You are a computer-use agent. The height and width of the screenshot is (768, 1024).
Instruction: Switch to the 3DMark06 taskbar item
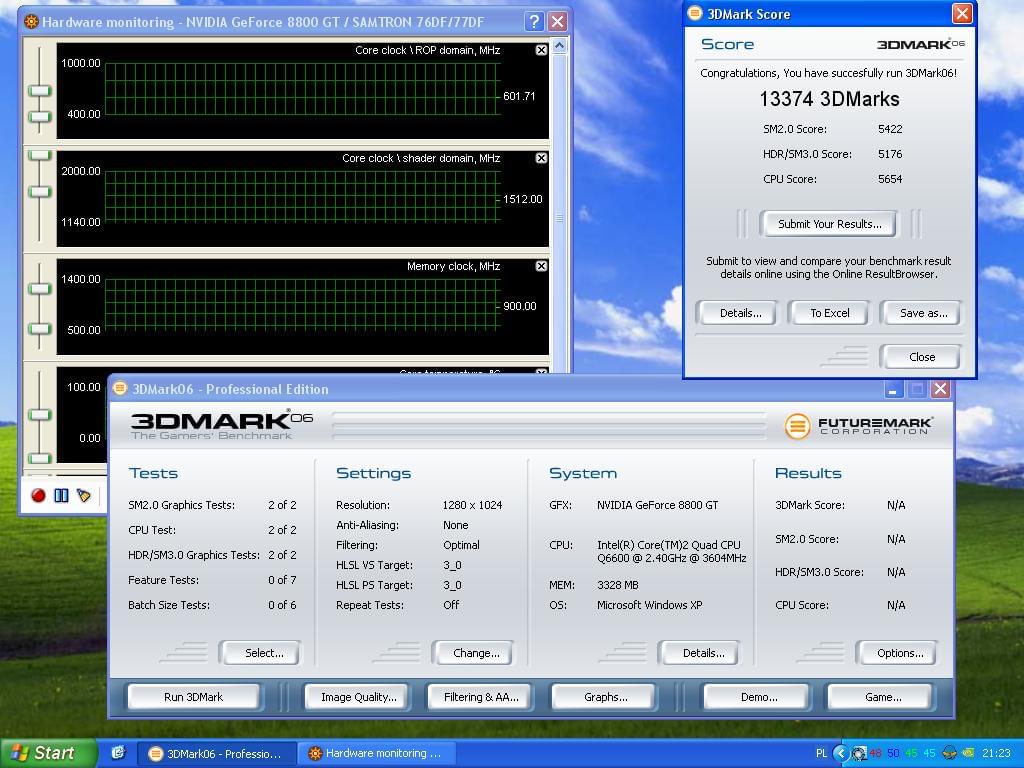click(215, 753)
